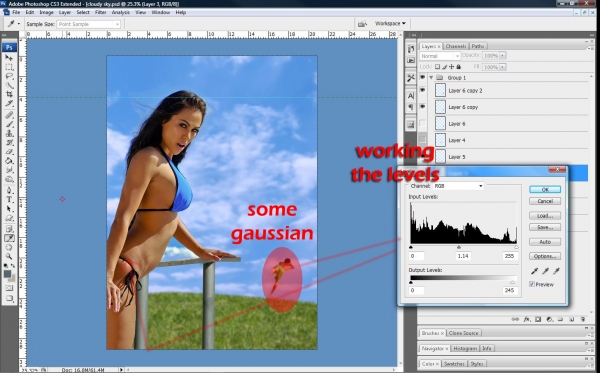Select the Brush tool

(x=9, y=124)
